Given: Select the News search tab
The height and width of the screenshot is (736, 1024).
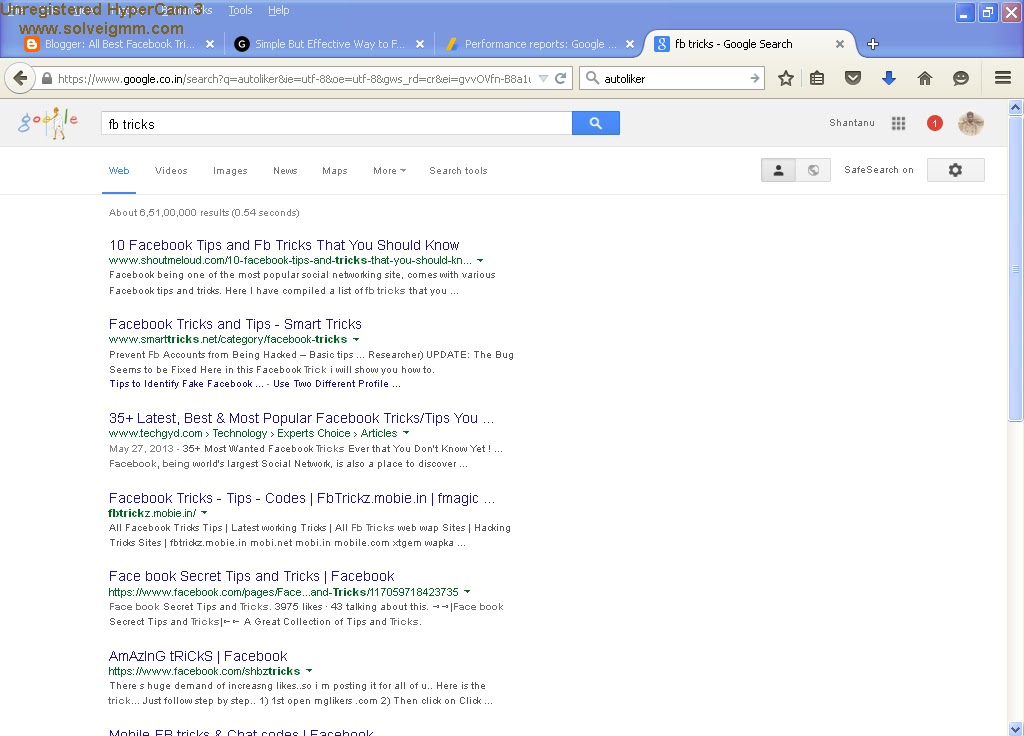Looking at the screenshot, I should (285, 170).
